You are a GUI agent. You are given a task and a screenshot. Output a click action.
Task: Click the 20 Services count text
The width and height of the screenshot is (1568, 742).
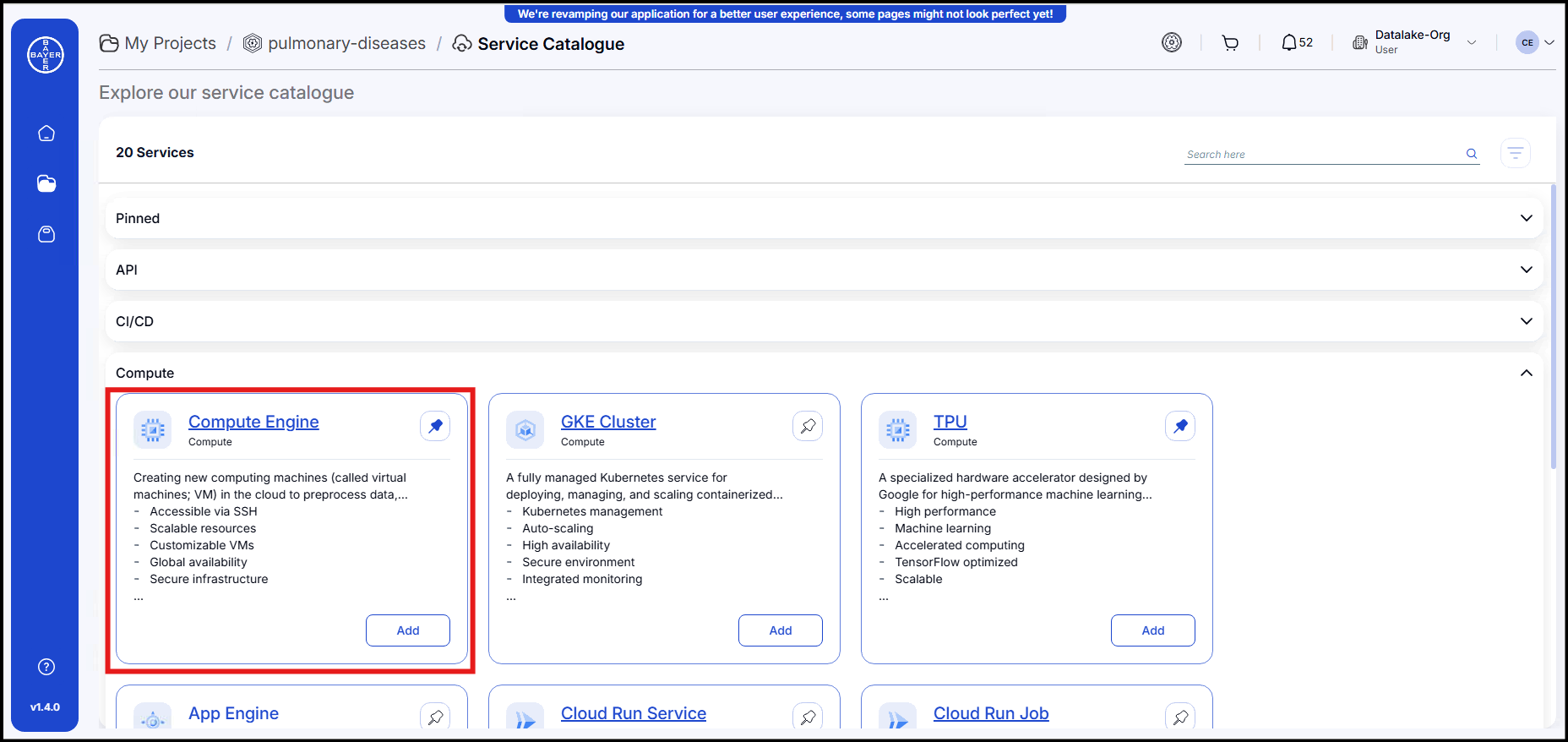(x=155, y=152)
